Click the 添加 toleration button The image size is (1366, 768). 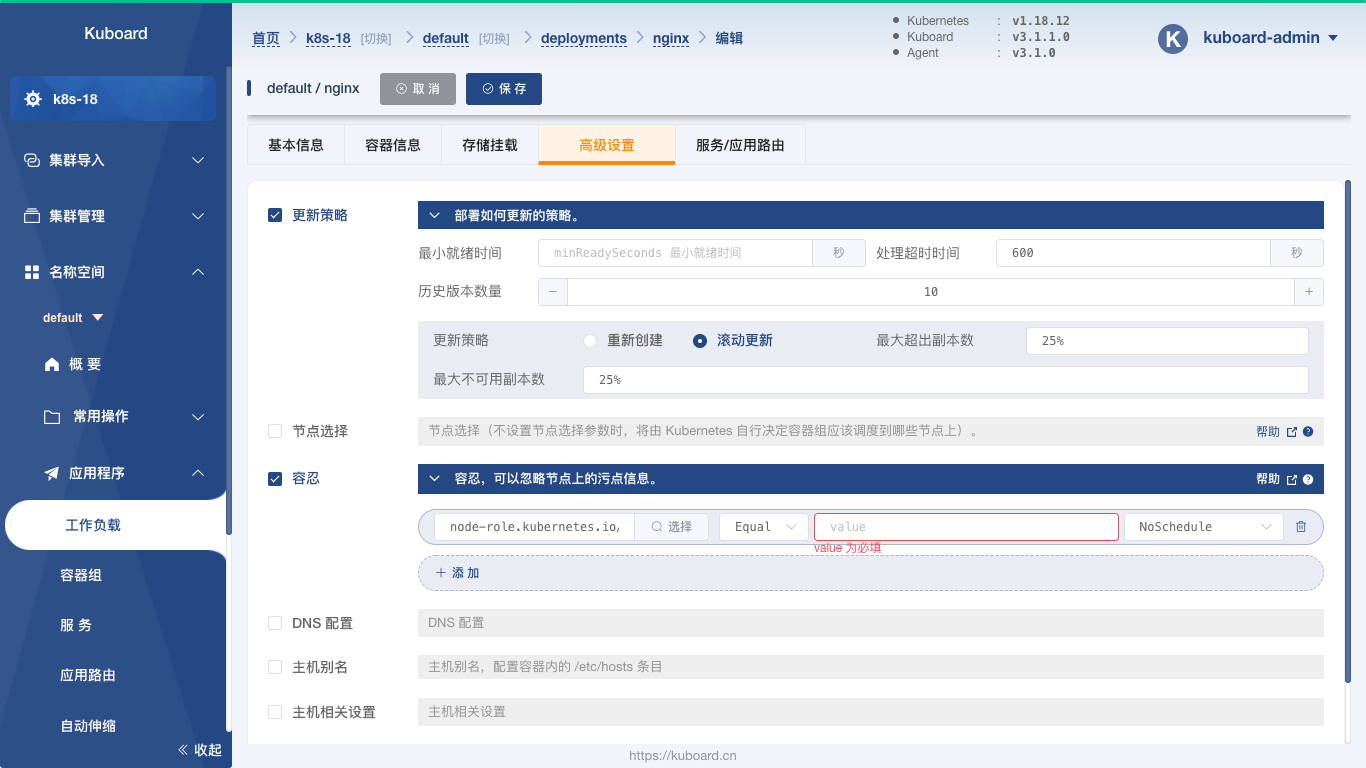(x=871, y=573)
